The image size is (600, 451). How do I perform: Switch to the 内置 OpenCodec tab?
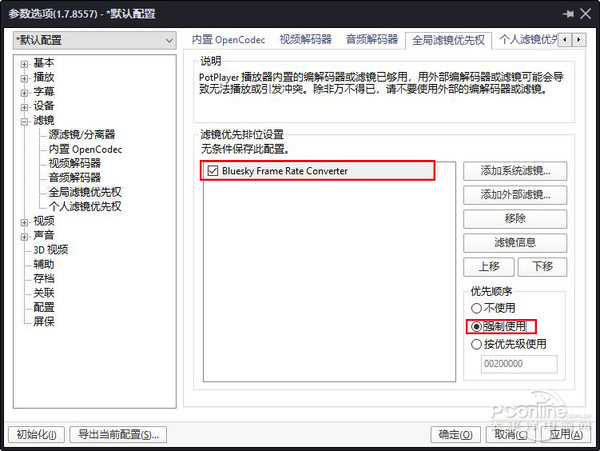[226, 40]
